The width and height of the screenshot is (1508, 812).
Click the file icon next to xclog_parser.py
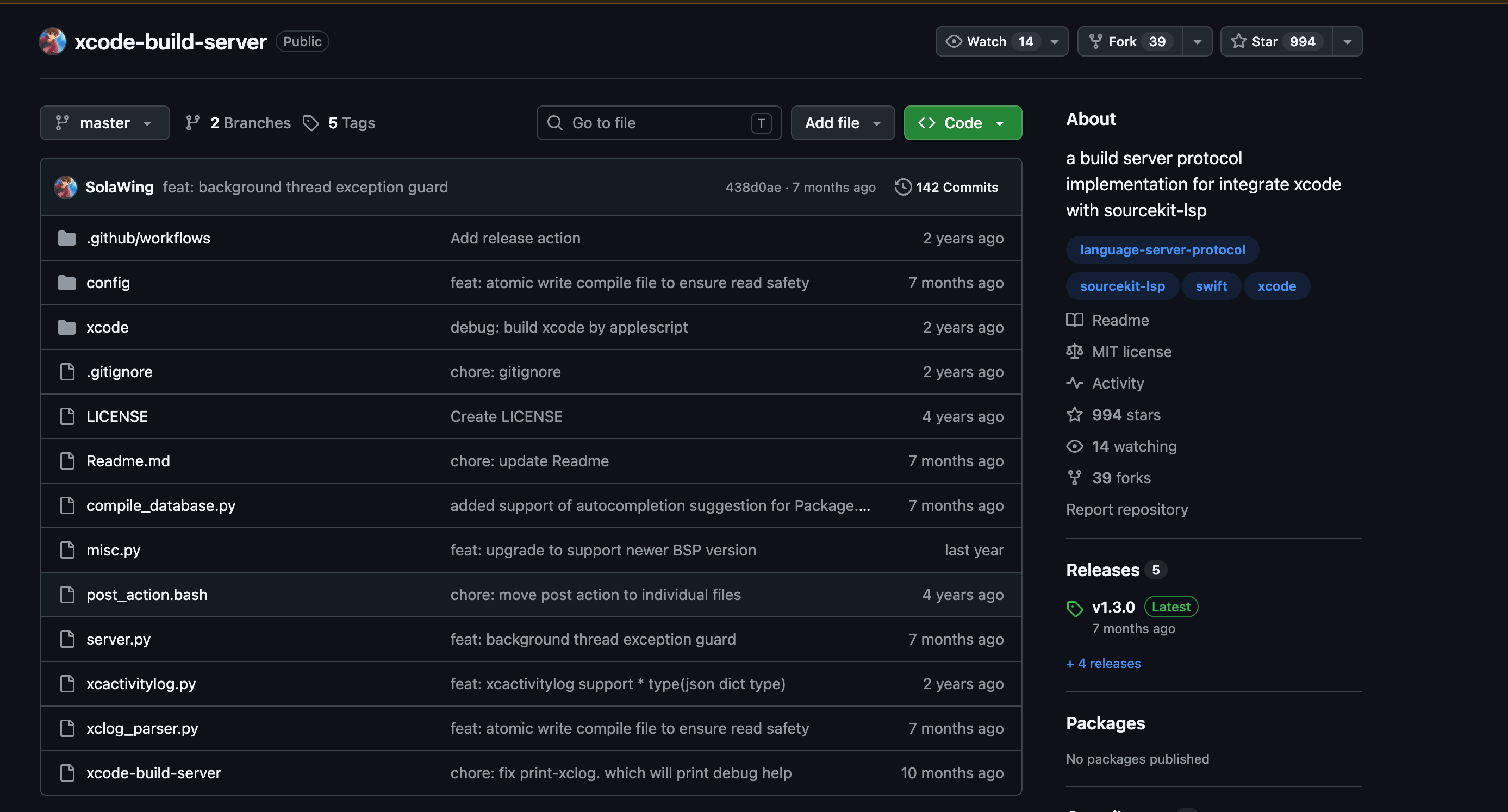(67, 728)
